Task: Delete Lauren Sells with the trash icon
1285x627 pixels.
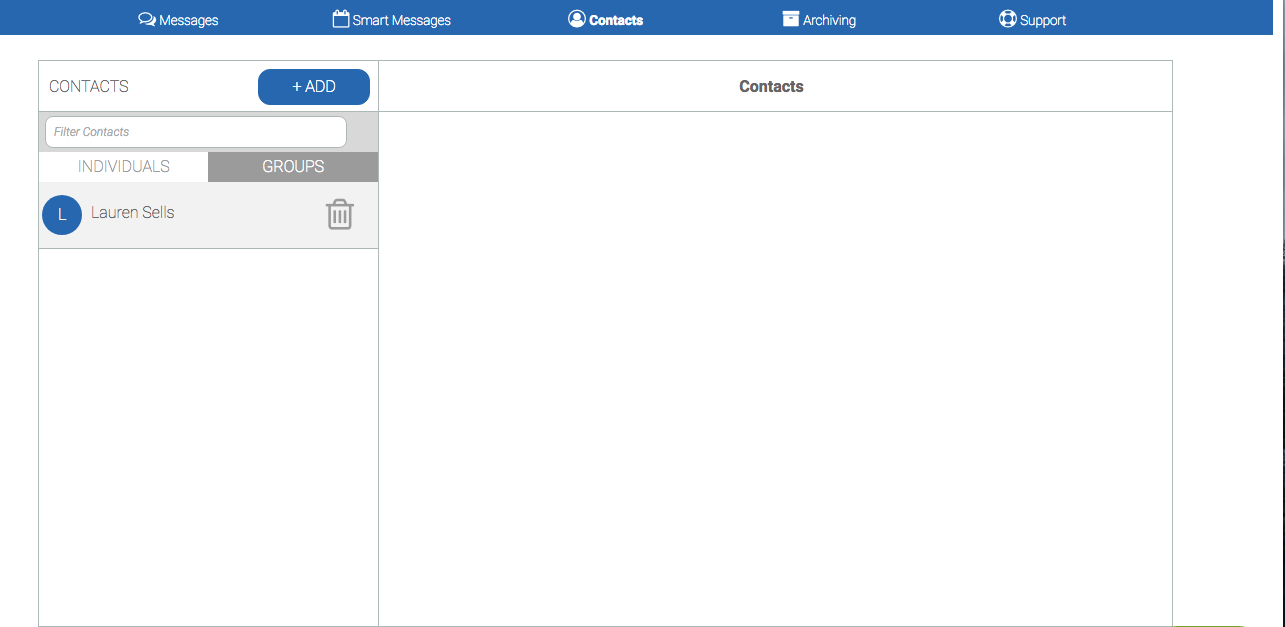Action: [340, 214]
